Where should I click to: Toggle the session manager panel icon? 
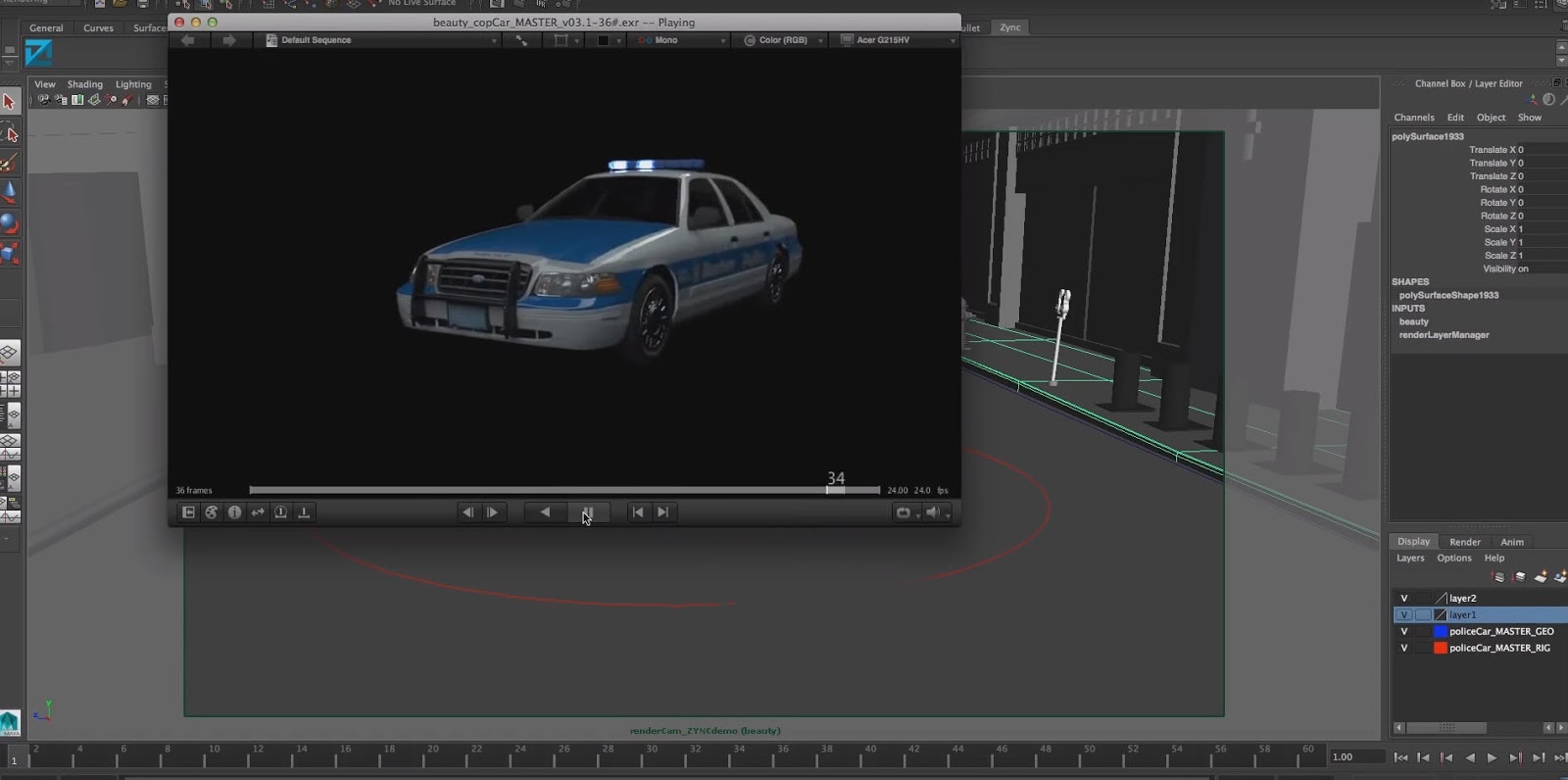point(188,512)
